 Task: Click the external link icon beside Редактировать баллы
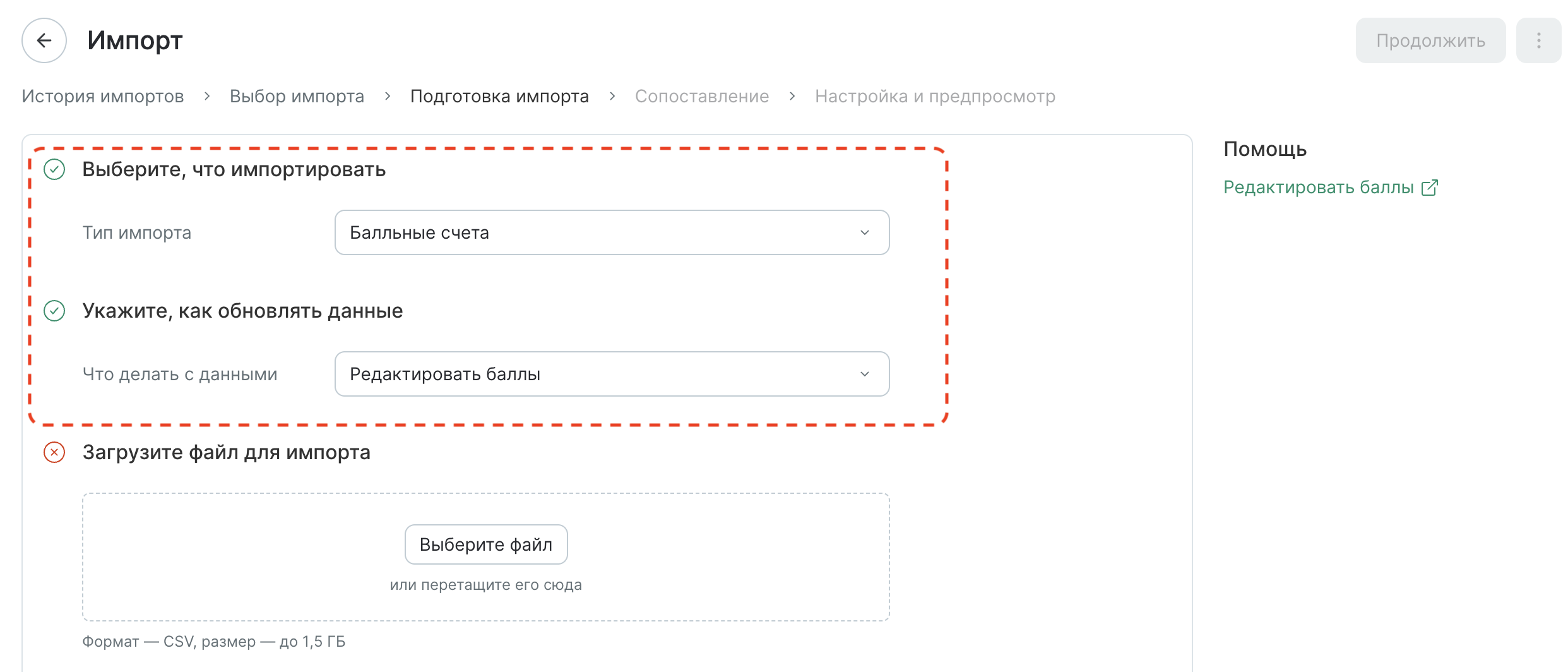(1429, 188)
